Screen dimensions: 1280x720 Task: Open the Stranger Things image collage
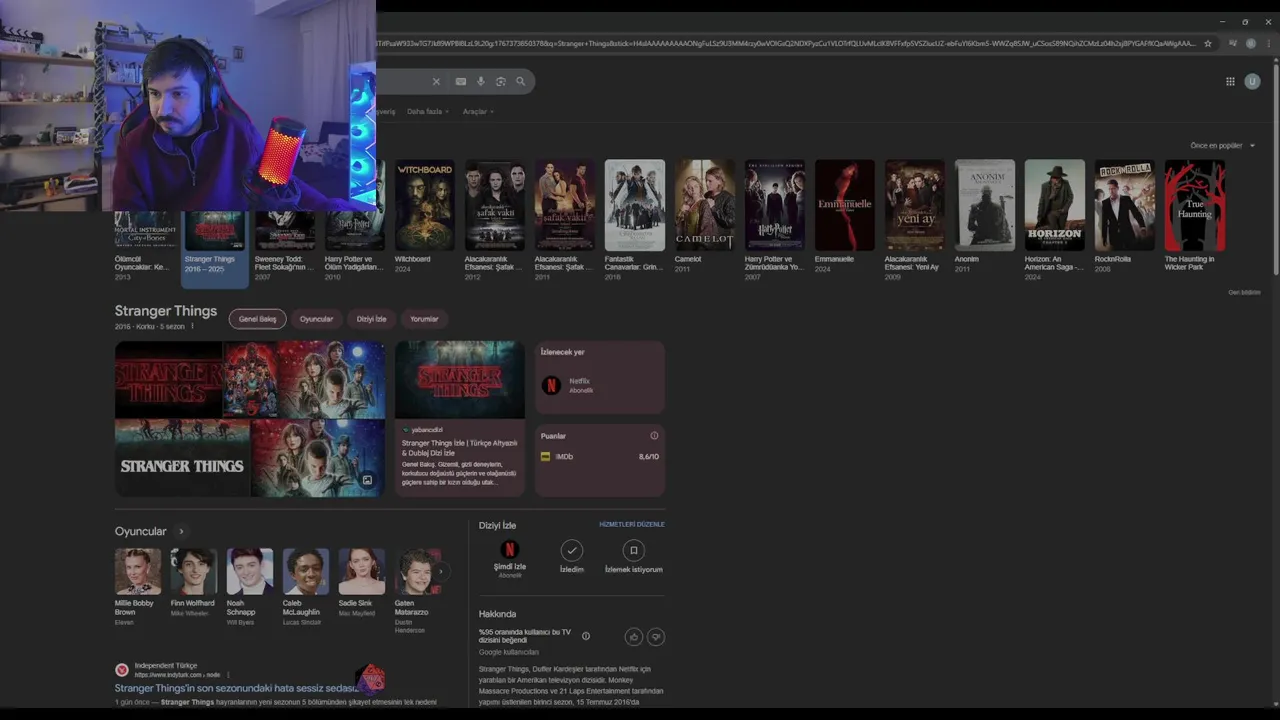pos(250,419)
